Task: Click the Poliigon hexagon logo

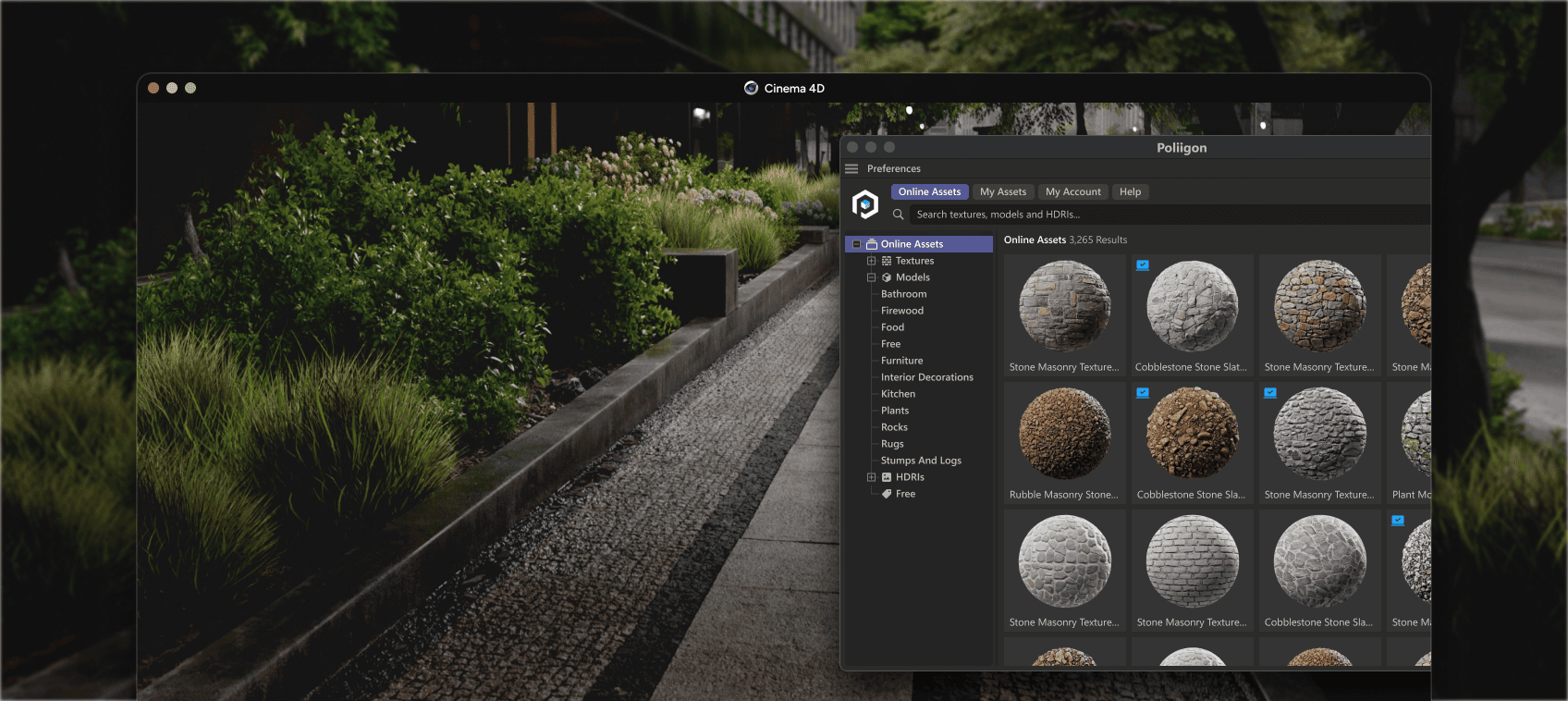Action: [865, 203]
